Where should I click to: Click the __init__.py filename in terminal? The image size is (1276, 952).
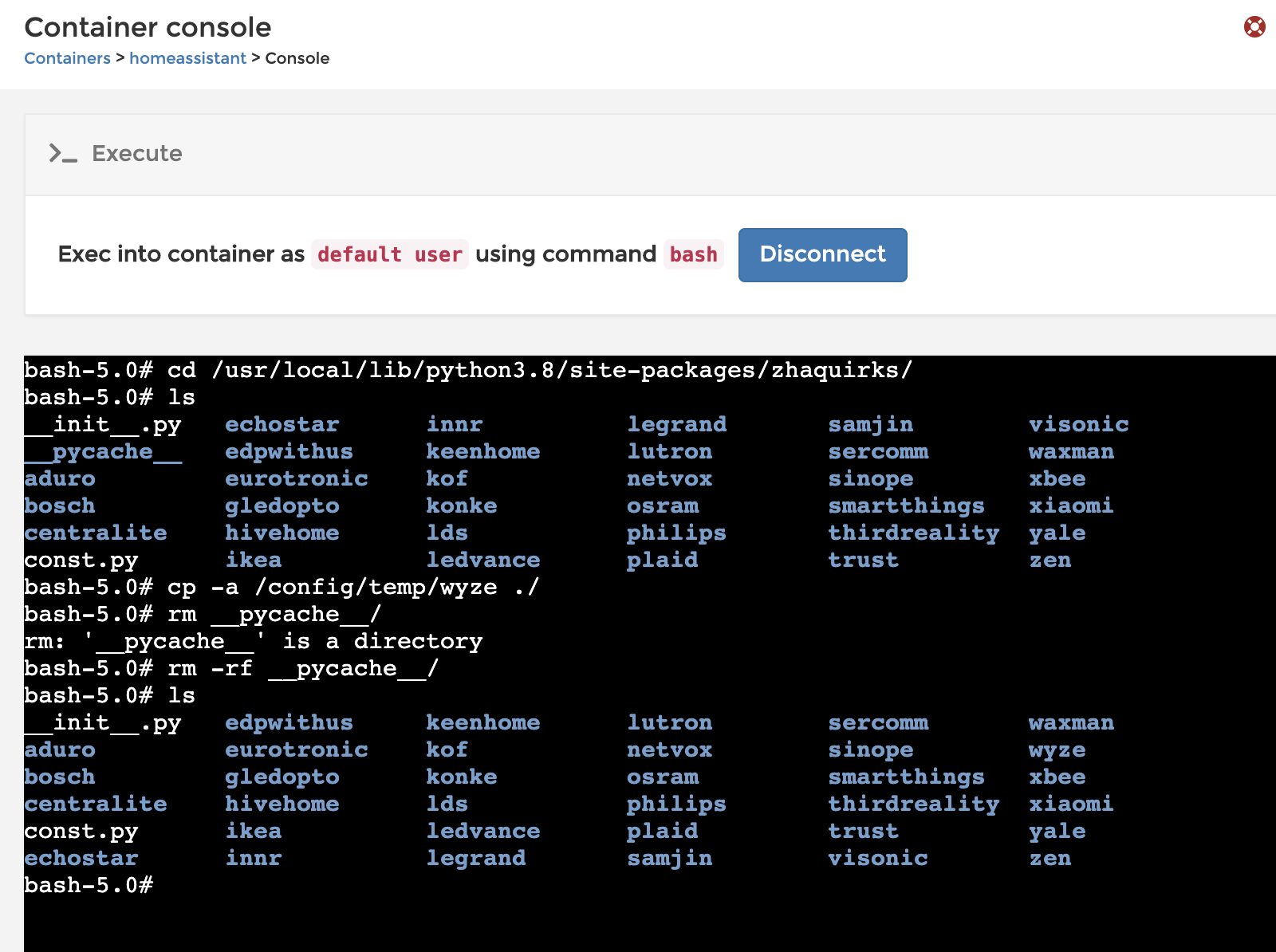point(104,424)
